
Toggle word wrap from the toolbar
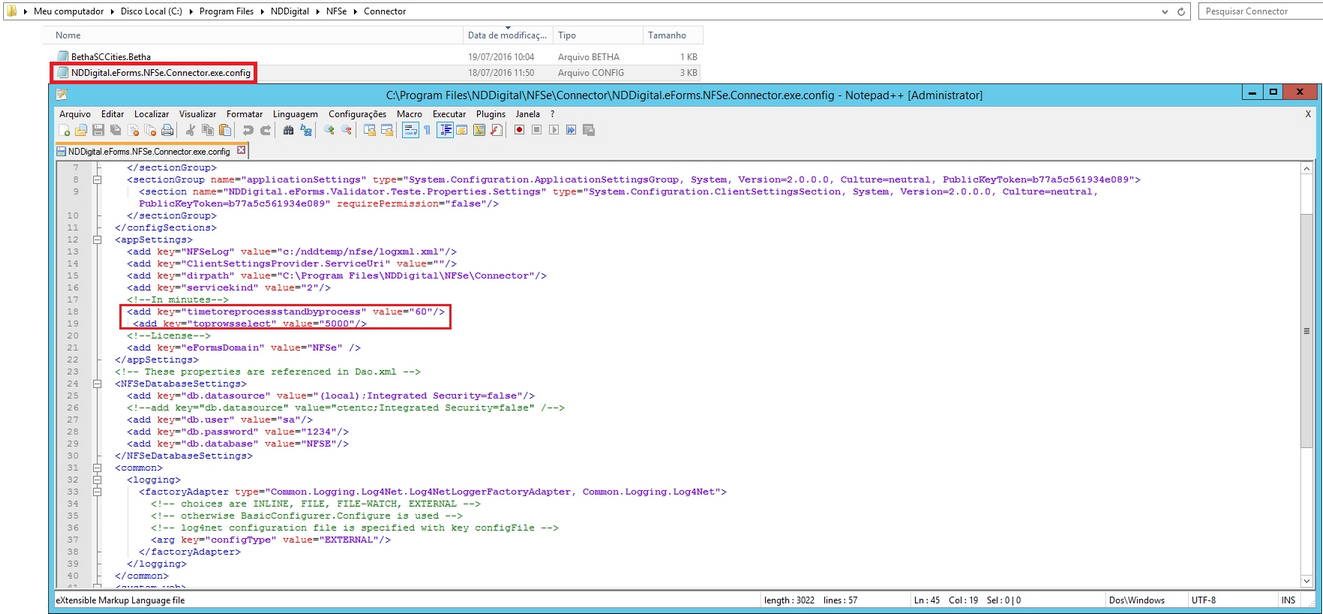[410, 130]
